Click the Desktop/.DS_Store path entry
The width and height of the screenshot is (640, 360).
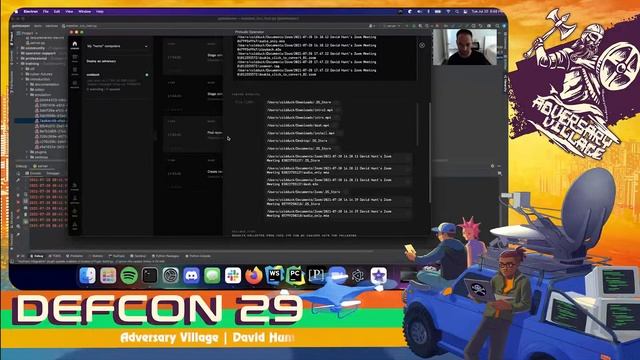point(297,141)
